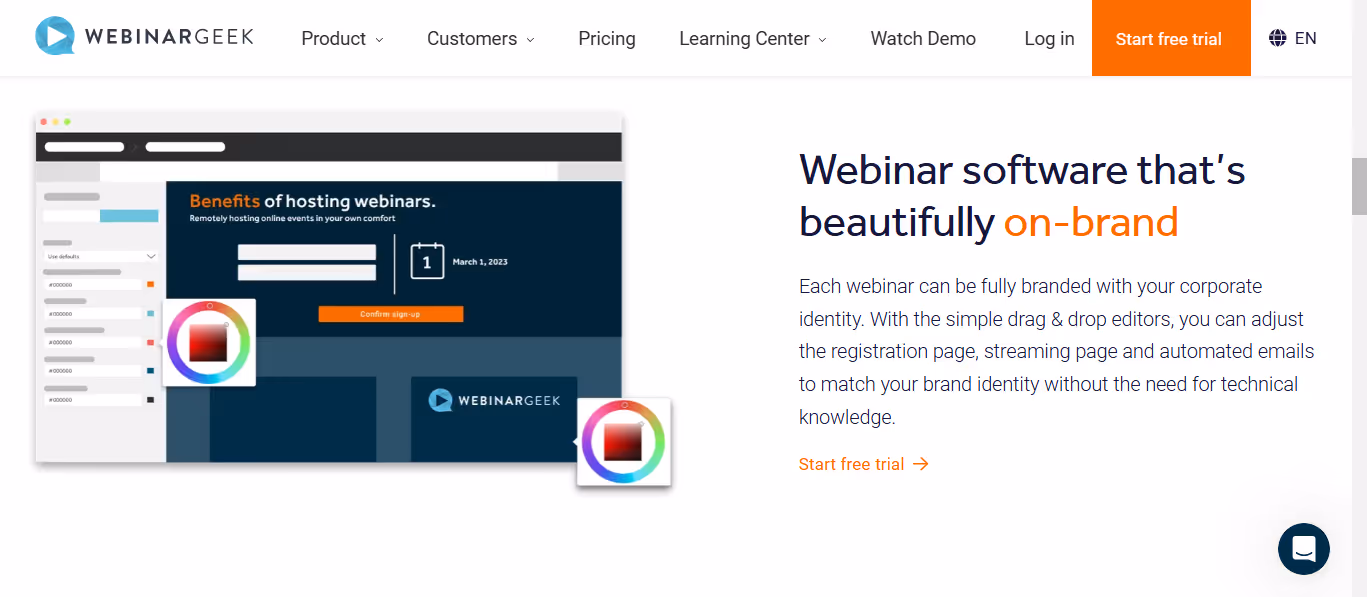Expand the Product dropdown chevron
1367x597 pixels.
(379, 40)
